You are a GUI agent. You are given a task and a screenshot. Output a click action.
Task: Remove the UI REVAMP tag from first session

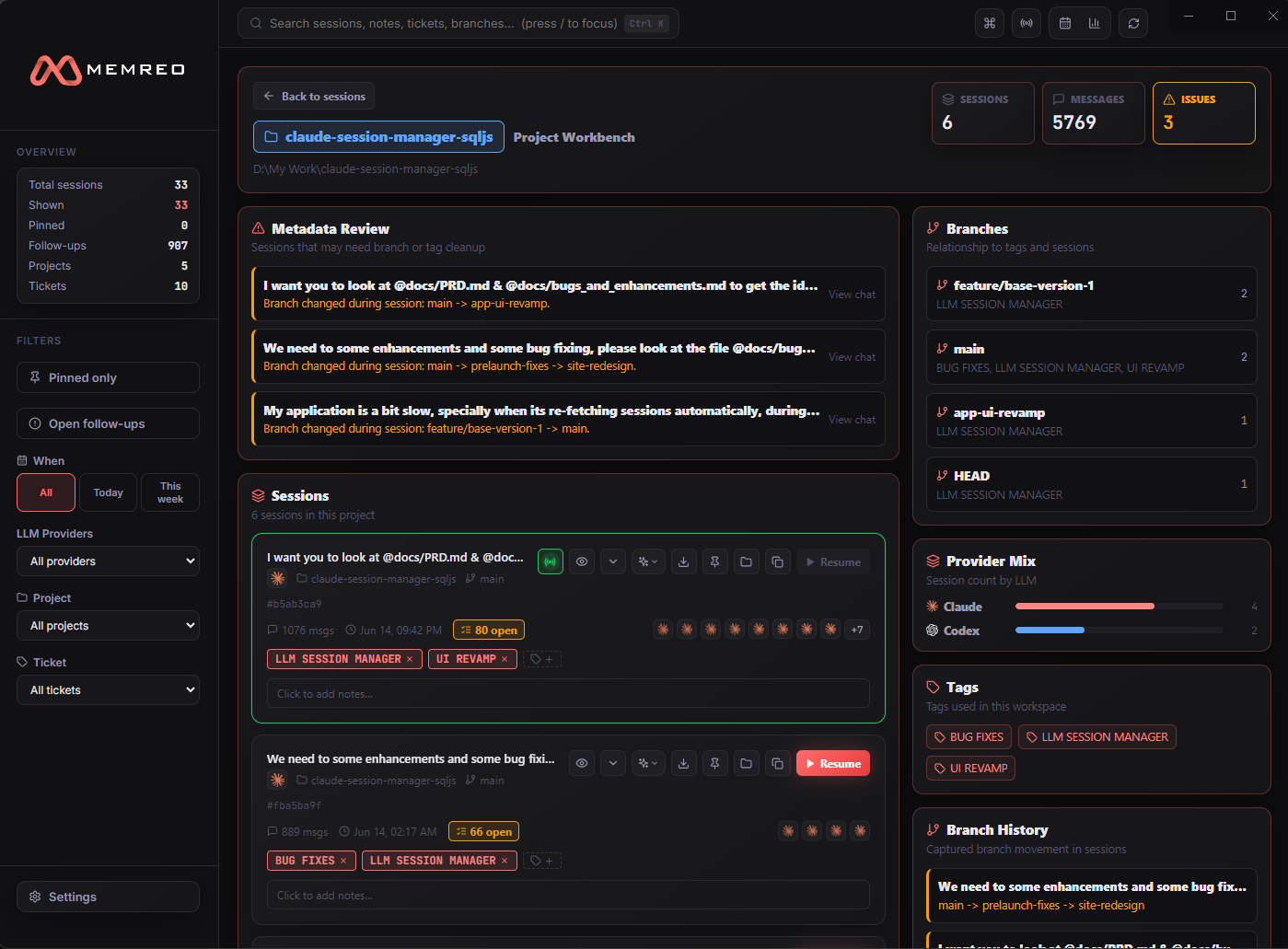click(x=505, y=659)
